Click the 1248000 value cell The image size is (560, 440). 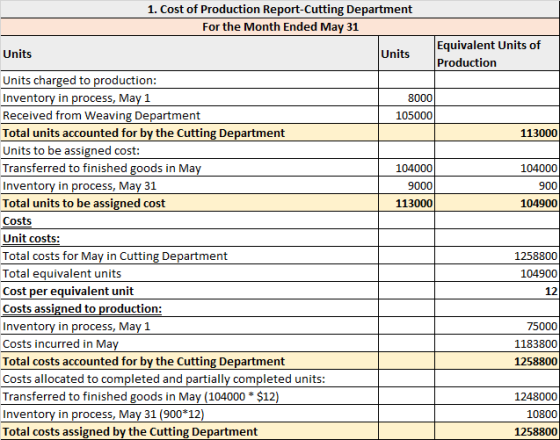[x=497, y=396]
